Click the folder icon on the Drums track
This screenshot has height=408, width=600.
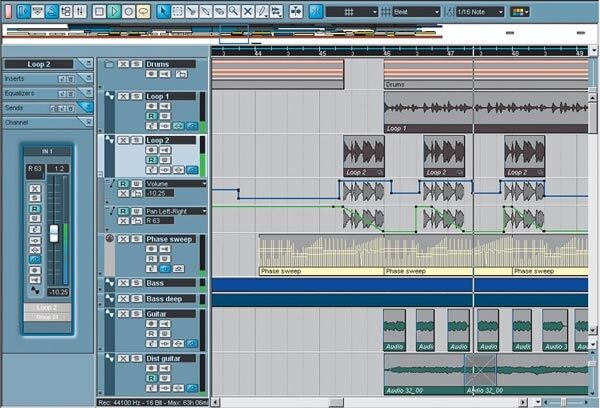click(109, 64)
